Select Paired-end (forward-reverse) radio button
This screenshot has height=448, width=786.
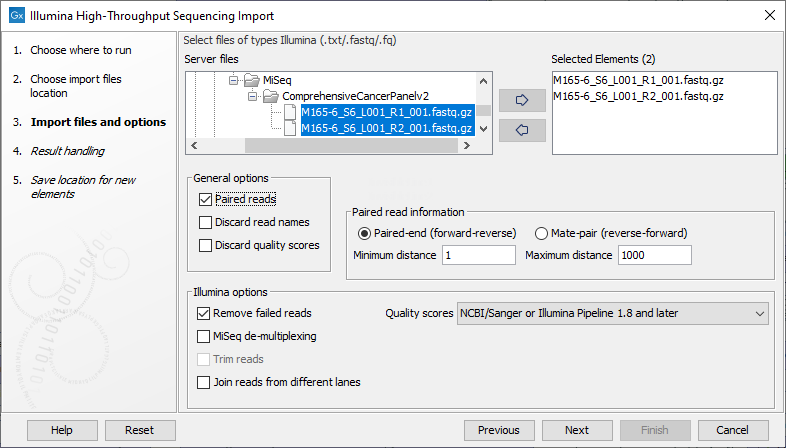364,234
